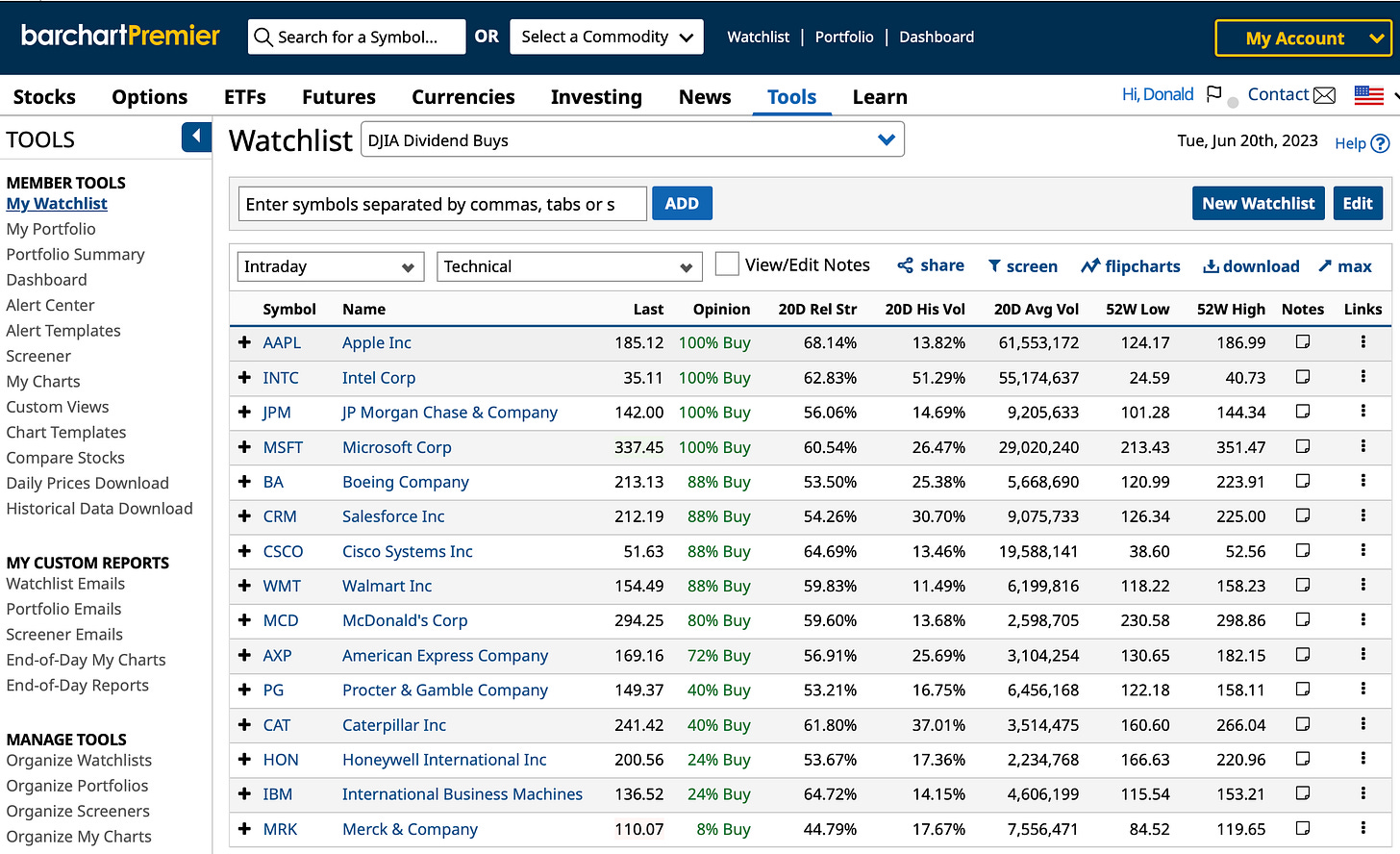The height and width of the screenshot is (854, 1400).
Task: Open the Stocks menu
Action: pyautogui.click(x=44, y=97)
